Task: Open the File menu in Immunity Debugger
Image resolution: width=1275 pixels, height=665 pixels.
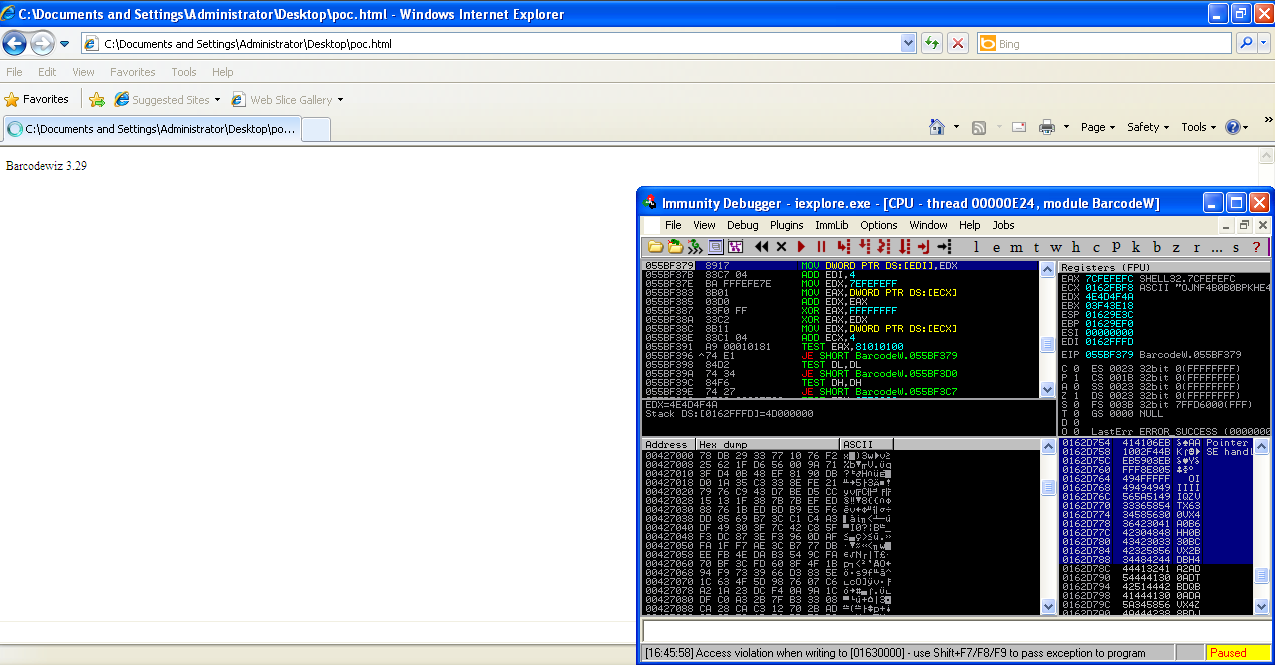Action: (x=673, y=225)
